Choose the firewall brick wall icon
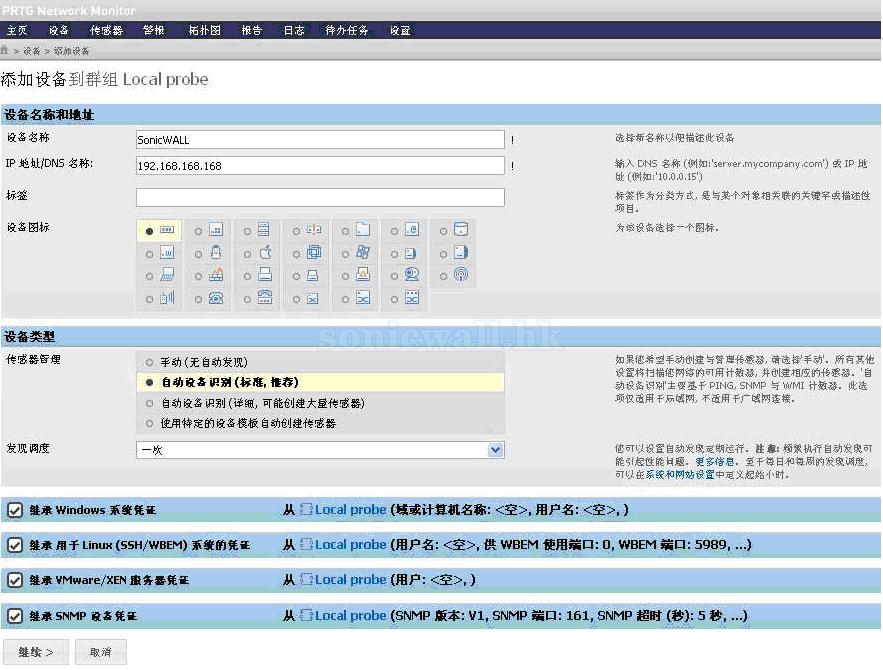This screenshot has height=670, width=883. tap(216, 275)
